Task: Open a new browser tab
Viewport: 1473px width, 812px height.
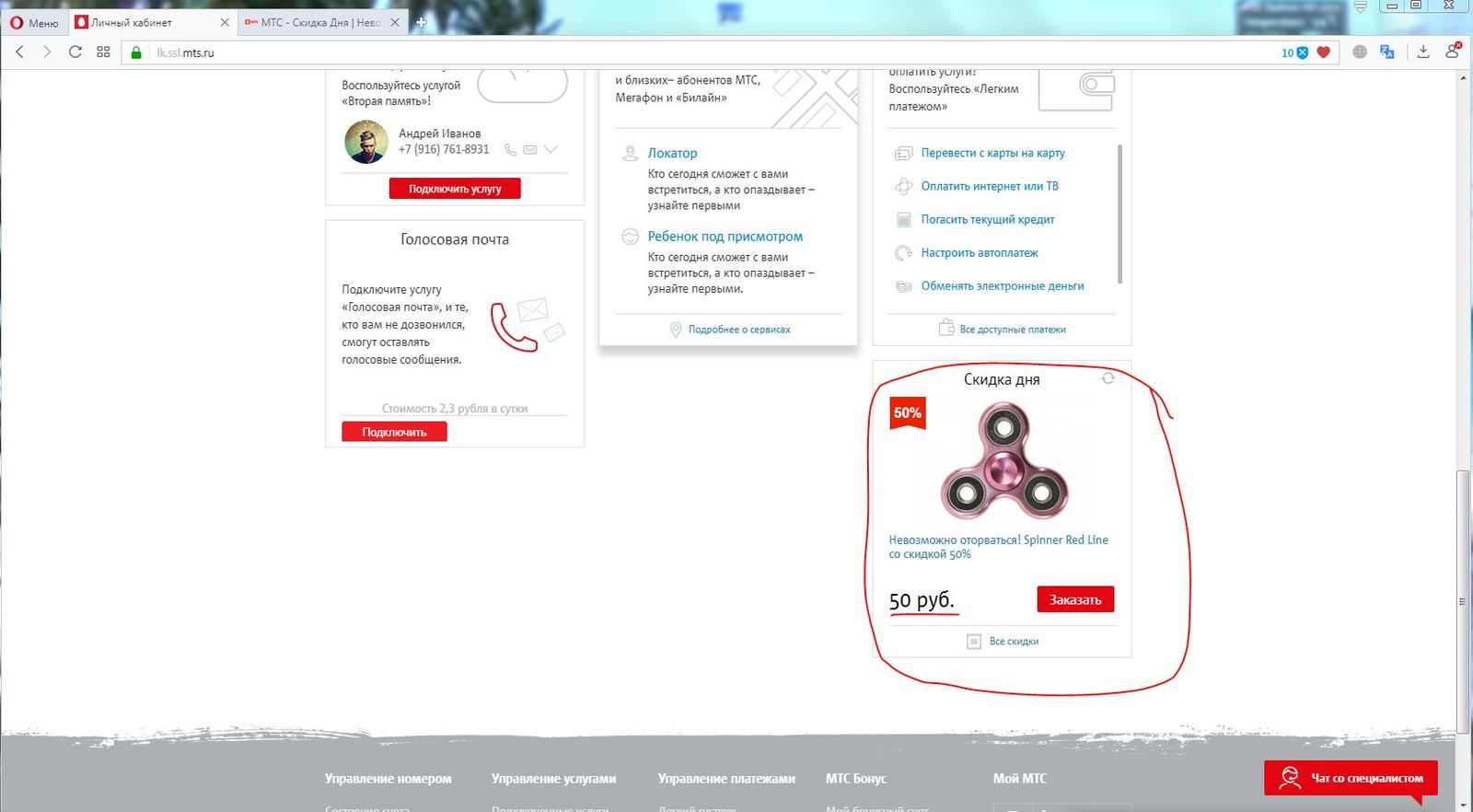Action: coord(422,22)
